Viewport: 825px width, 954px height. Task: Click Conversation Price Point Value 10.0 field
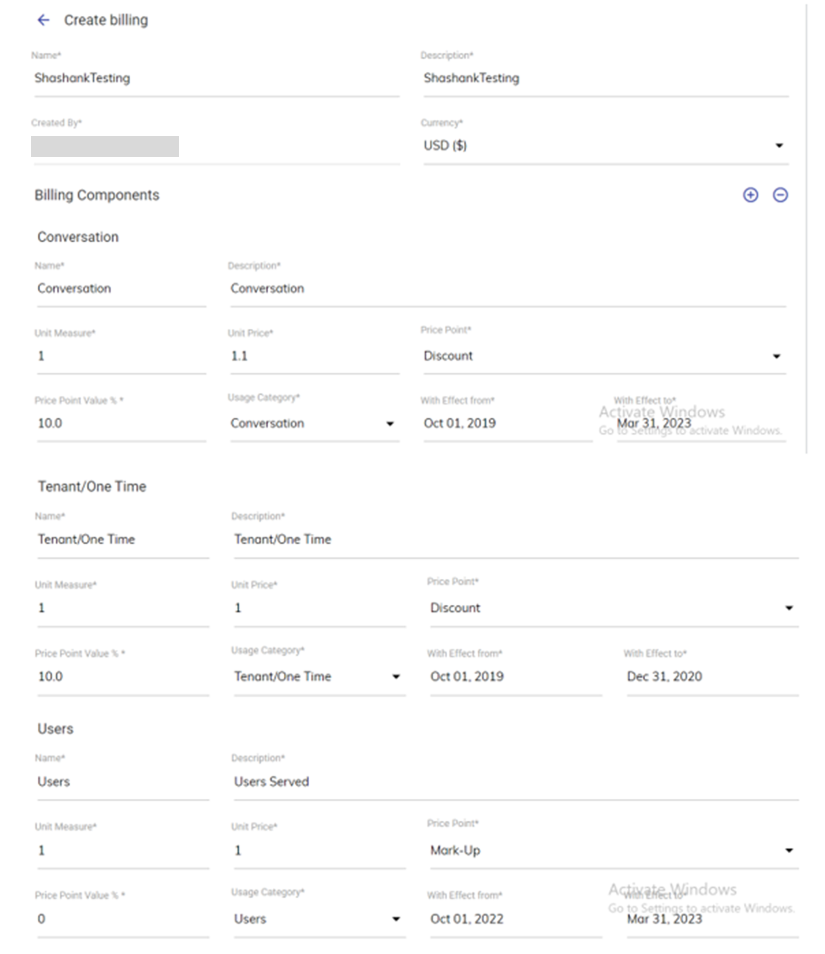[x=119, y=424]
